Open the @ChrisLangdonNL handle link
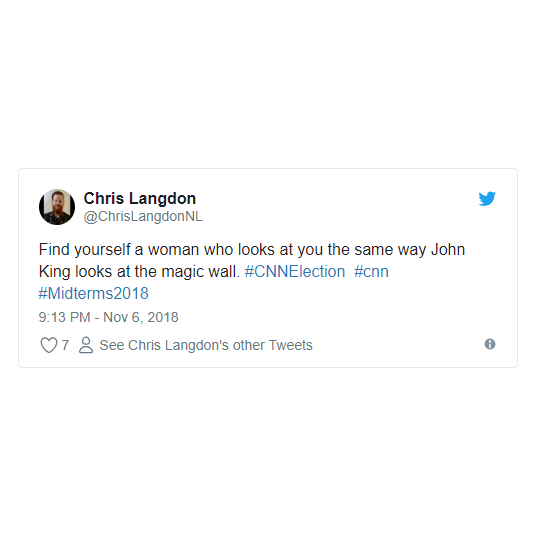 pyautogui.click(x=143, y=216)
